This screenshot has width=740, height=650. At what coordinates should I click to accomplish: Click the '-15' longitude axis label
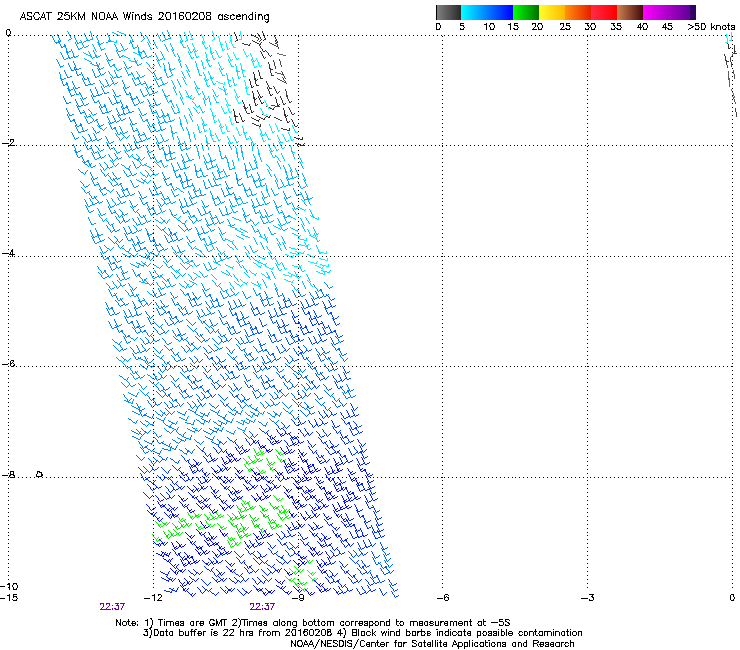click(9, 598)
